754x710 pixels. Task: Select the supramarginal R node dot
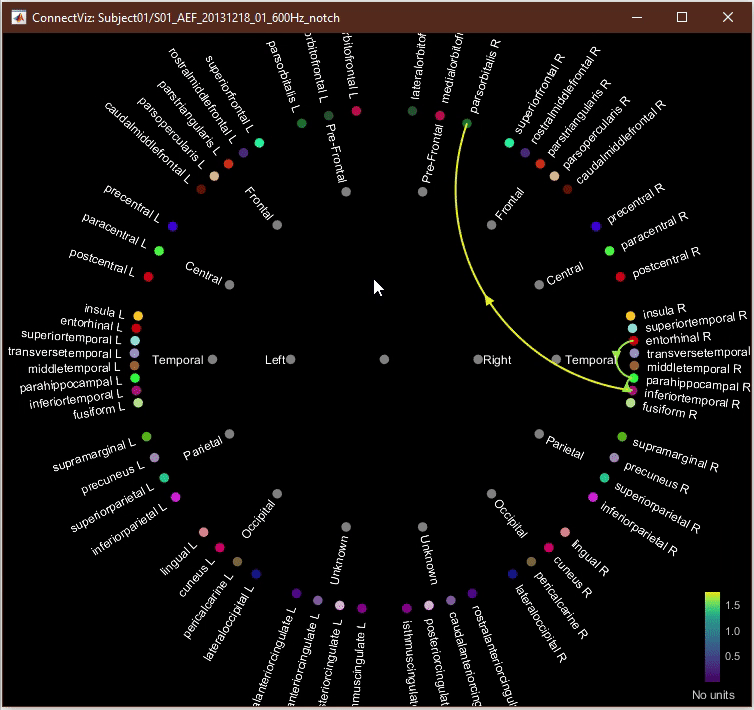(x=622, y=437)
